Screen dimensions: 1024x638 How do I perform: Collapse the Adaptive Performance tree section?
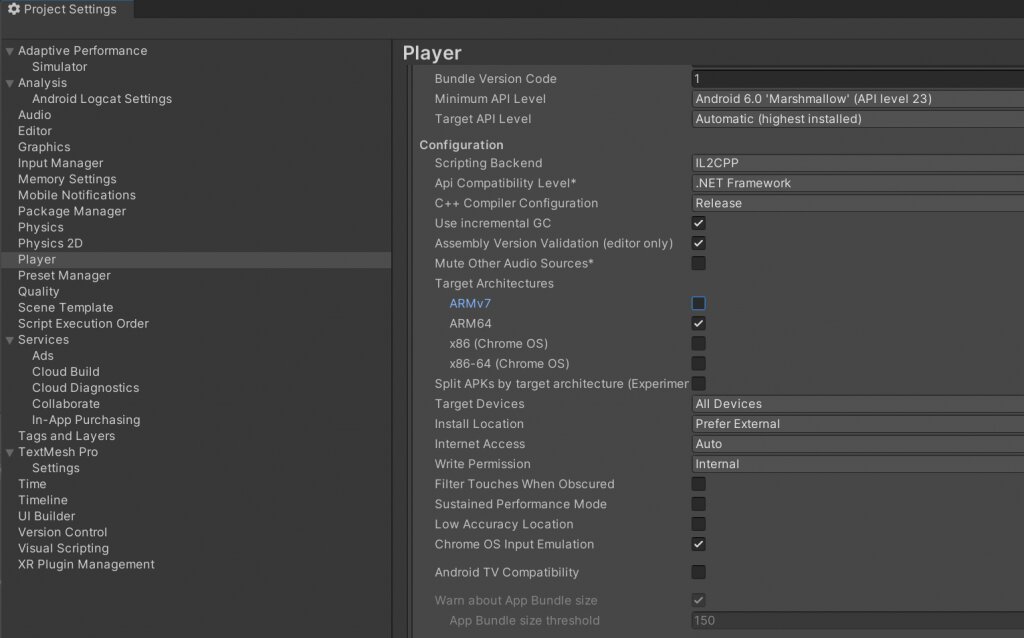[x=10, y=51]
